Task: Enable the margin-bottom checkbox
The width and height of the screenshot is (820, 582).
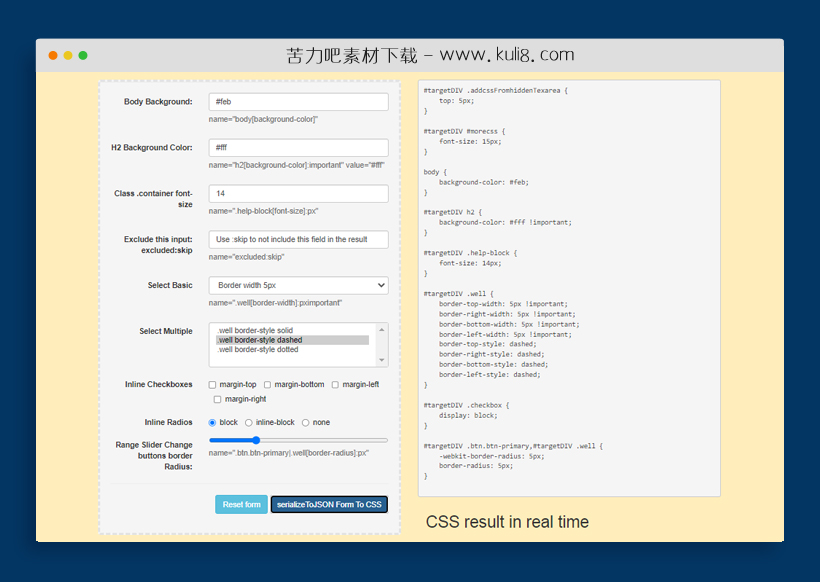Action: tap(268, 385)
